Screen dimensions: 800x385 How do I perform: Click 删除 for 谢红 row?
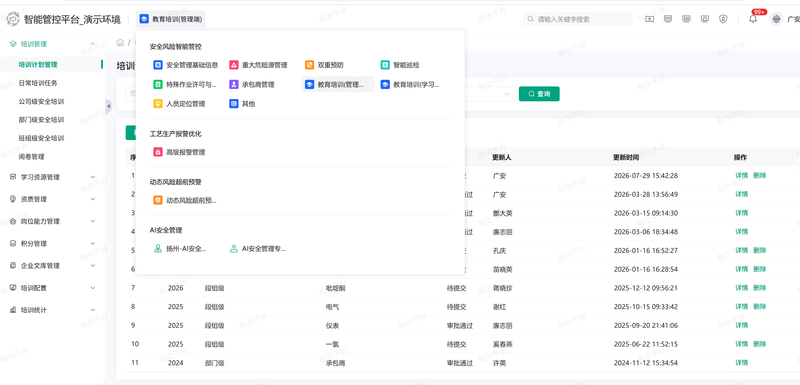(760, 306)
